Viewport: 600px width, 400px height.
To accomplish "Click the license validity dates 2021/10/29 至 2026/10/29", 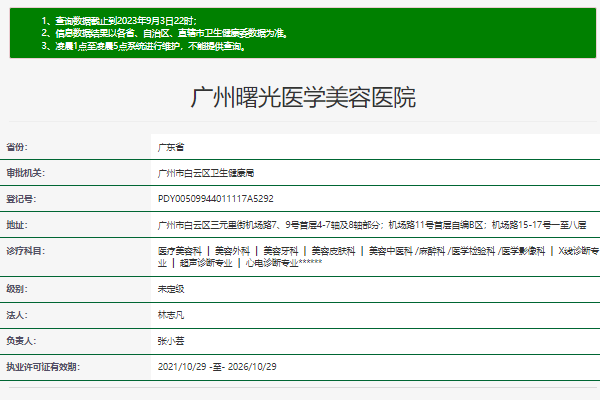I will tap(217, 367).
